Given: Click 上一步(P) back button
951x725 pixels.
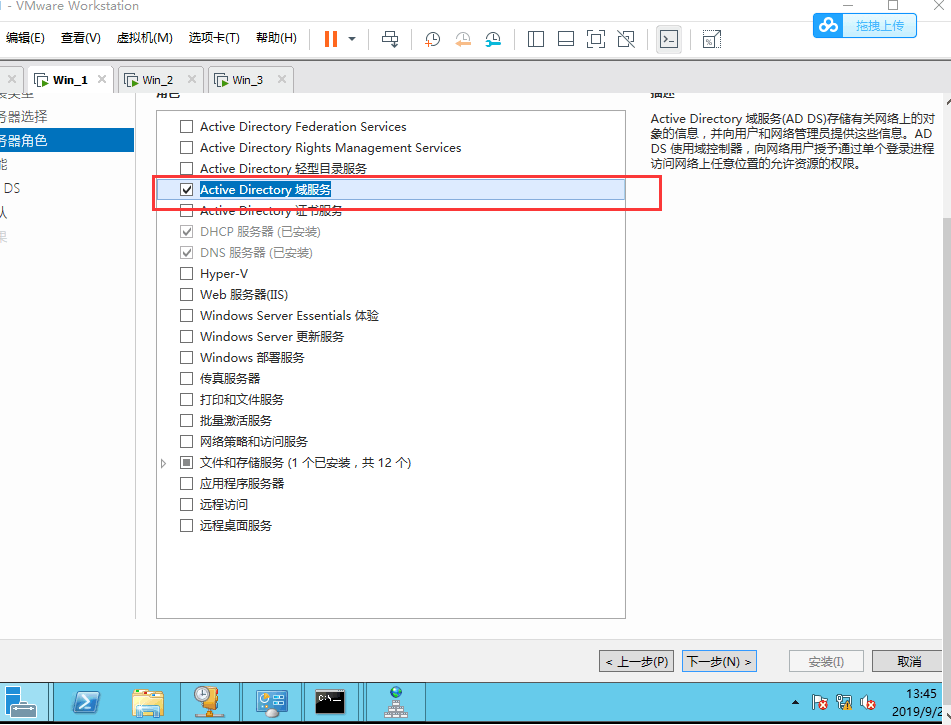Looking at the screenshot, I should [x=637, y=661].
